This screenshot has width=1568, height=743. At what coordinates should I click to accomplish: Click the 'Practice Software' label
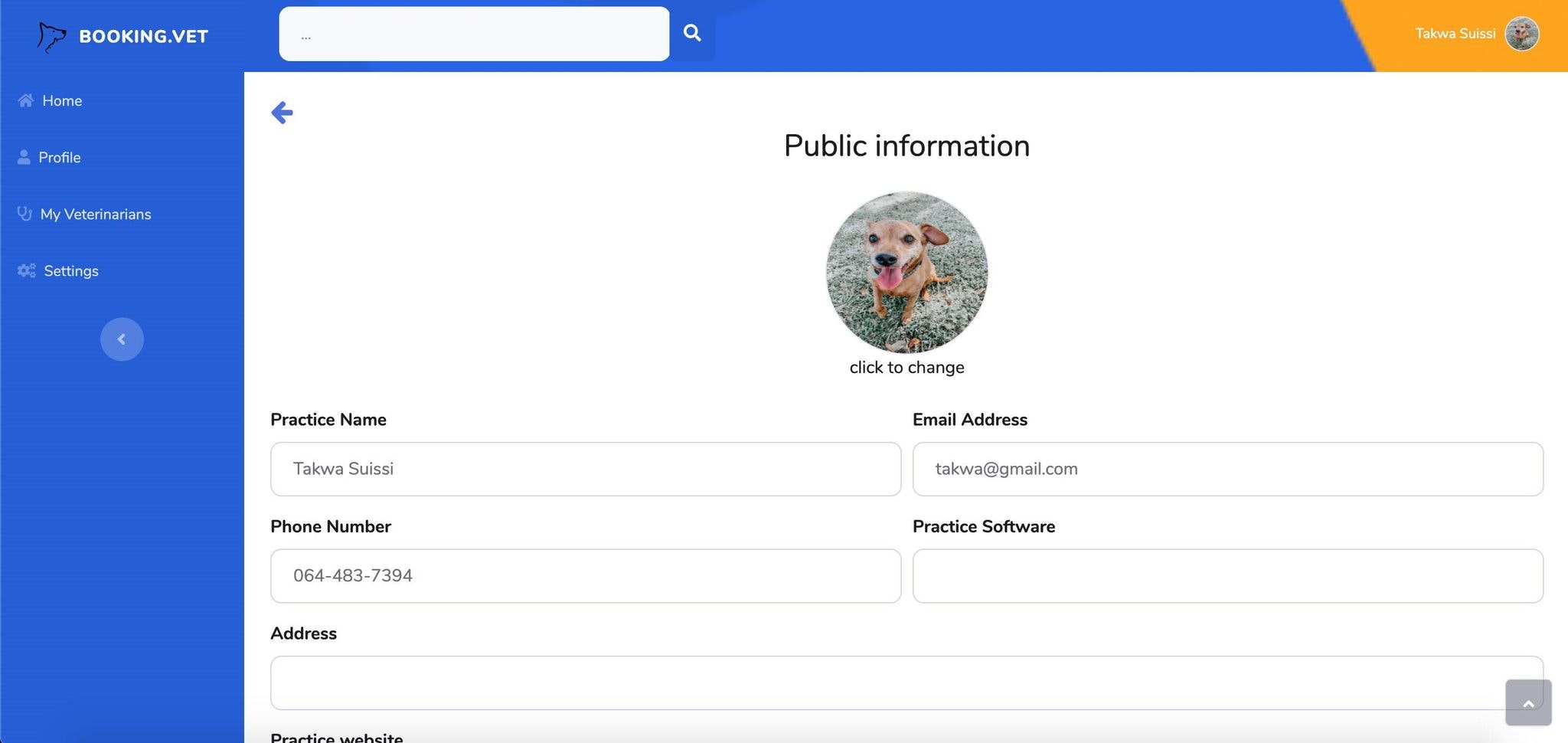pyautogui.click(x=984, y=526)
